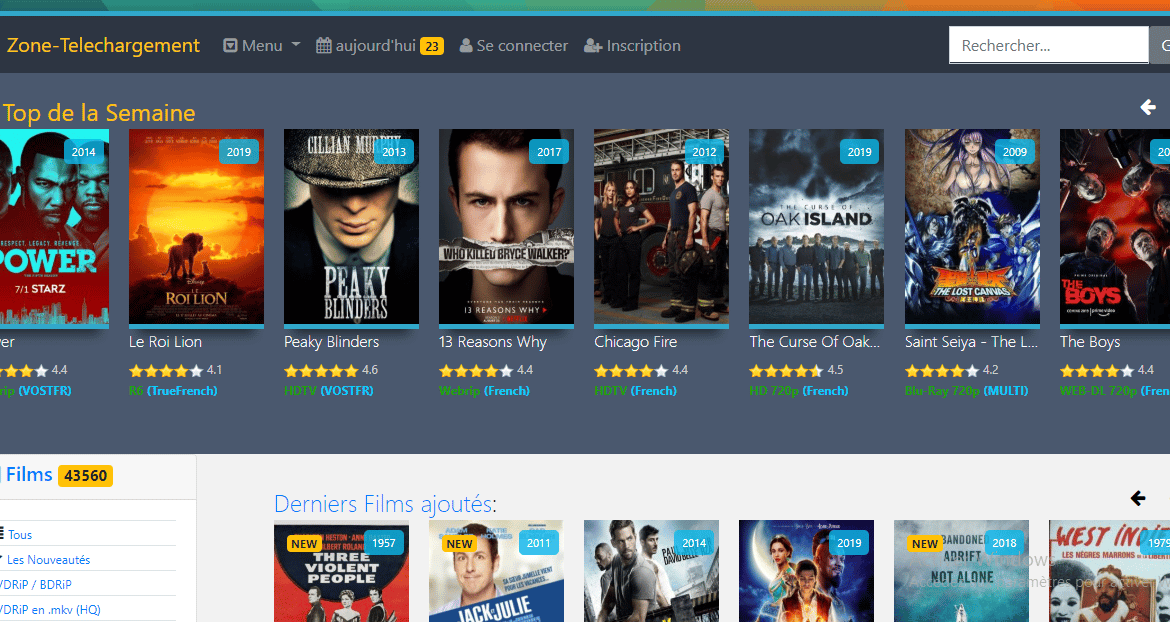Viewport: 1170px width, 622px height.
Task: Open the Films sidebar heading
Action: 28,475
